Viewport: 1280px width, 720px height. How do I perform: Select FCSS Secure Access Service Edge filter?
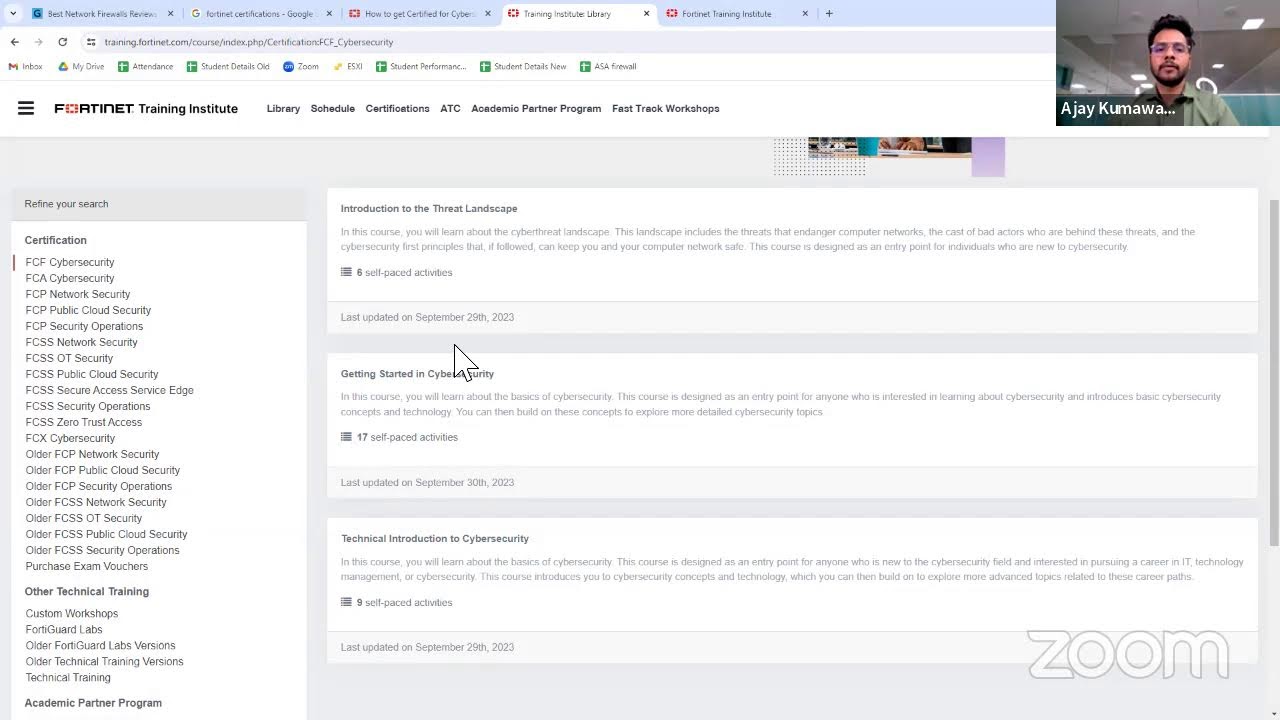click(x=109, y=390)
